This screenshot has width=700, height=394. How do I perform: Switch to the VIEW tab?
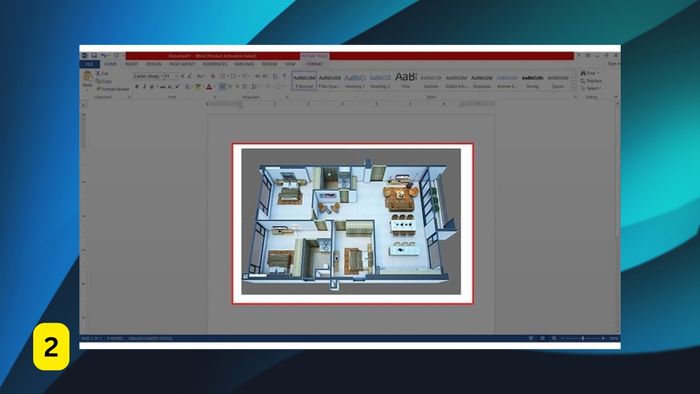click(291, 64)
